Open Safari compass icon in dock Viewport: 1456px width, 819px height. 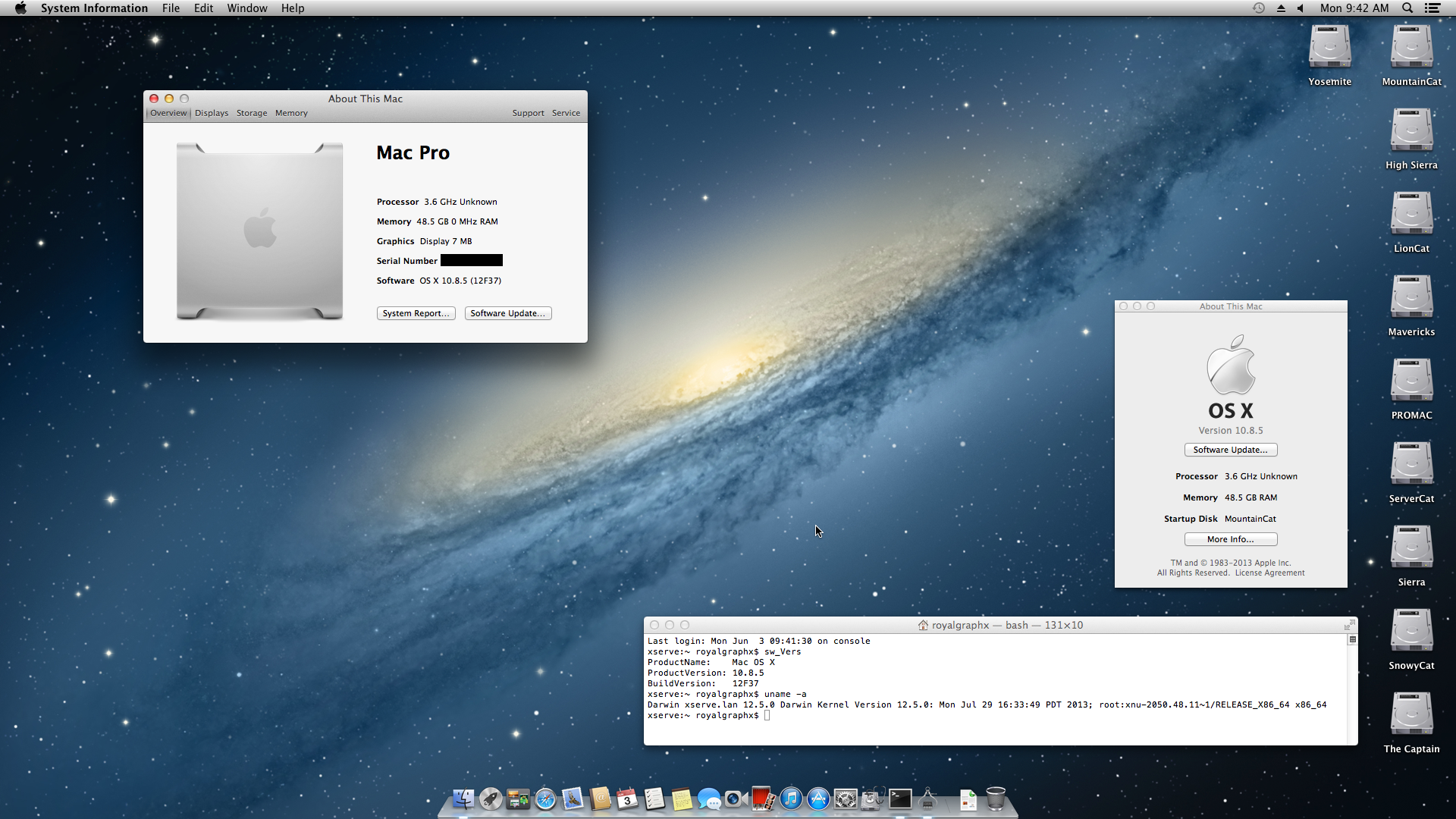coord(545,799)
